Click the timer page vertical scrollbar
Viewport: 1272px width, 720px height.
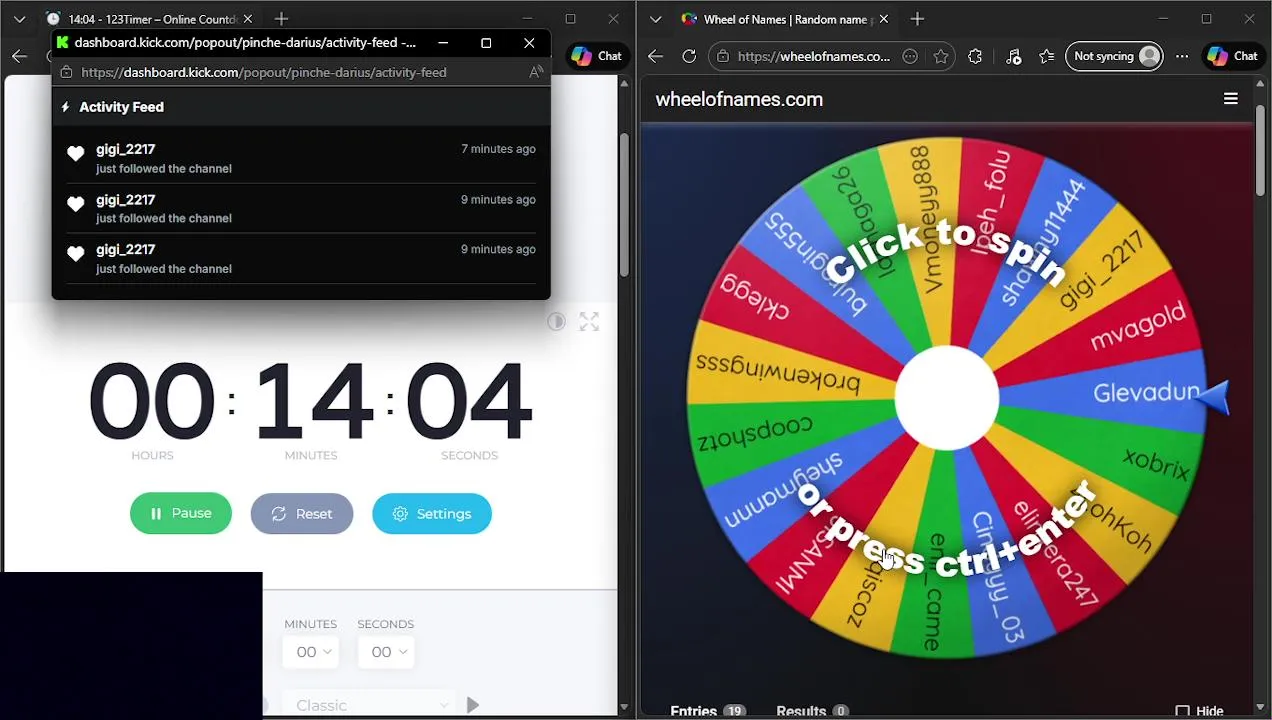624,205
